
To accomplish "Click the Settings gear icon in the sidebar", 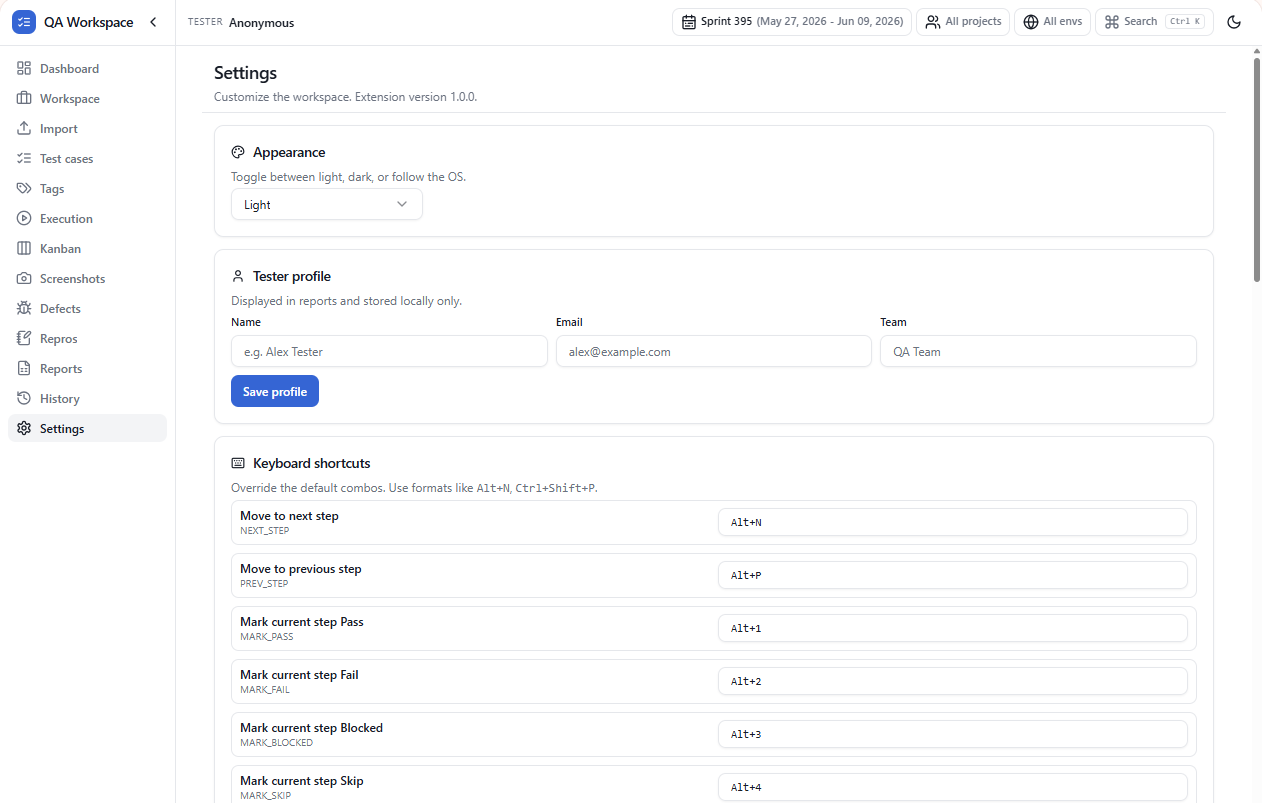I will 24,429.
